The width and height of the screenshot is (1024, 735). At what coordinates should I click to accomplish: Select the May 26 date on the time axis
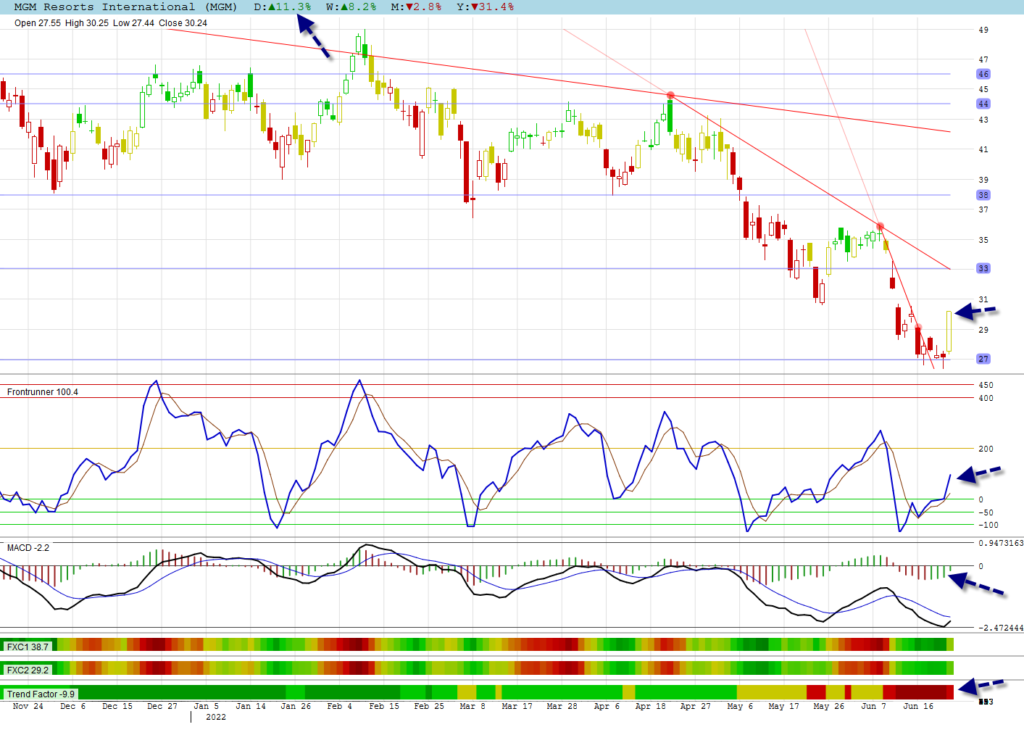click(829, 706)
